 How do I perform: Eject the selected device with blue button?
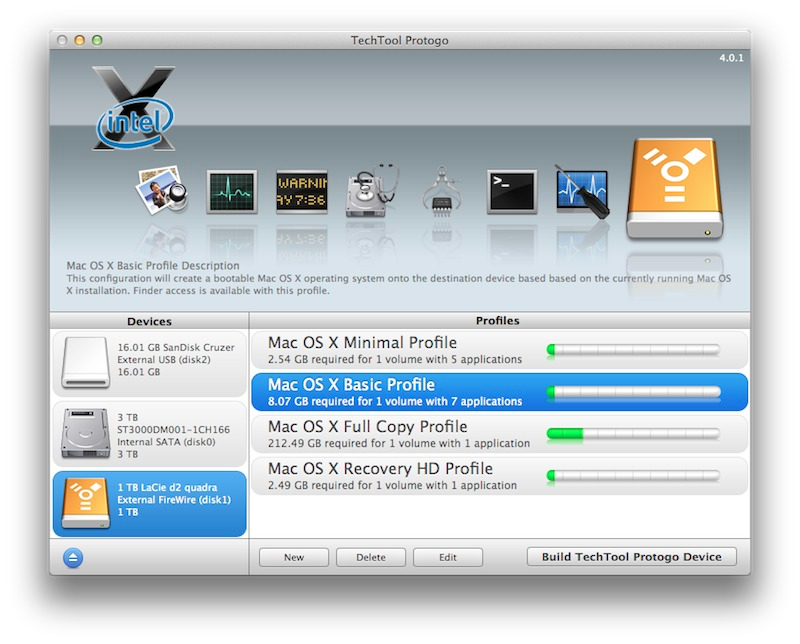tap(73, 558)
